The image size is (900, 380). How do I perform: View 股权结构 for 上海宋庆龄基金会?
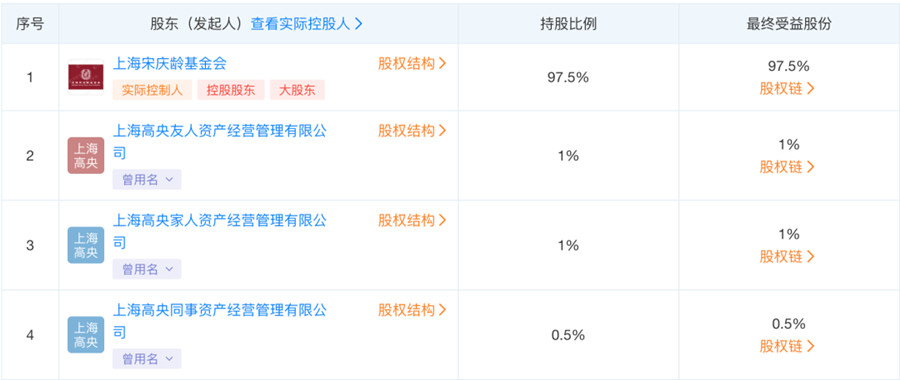click(x=412, y=64)
